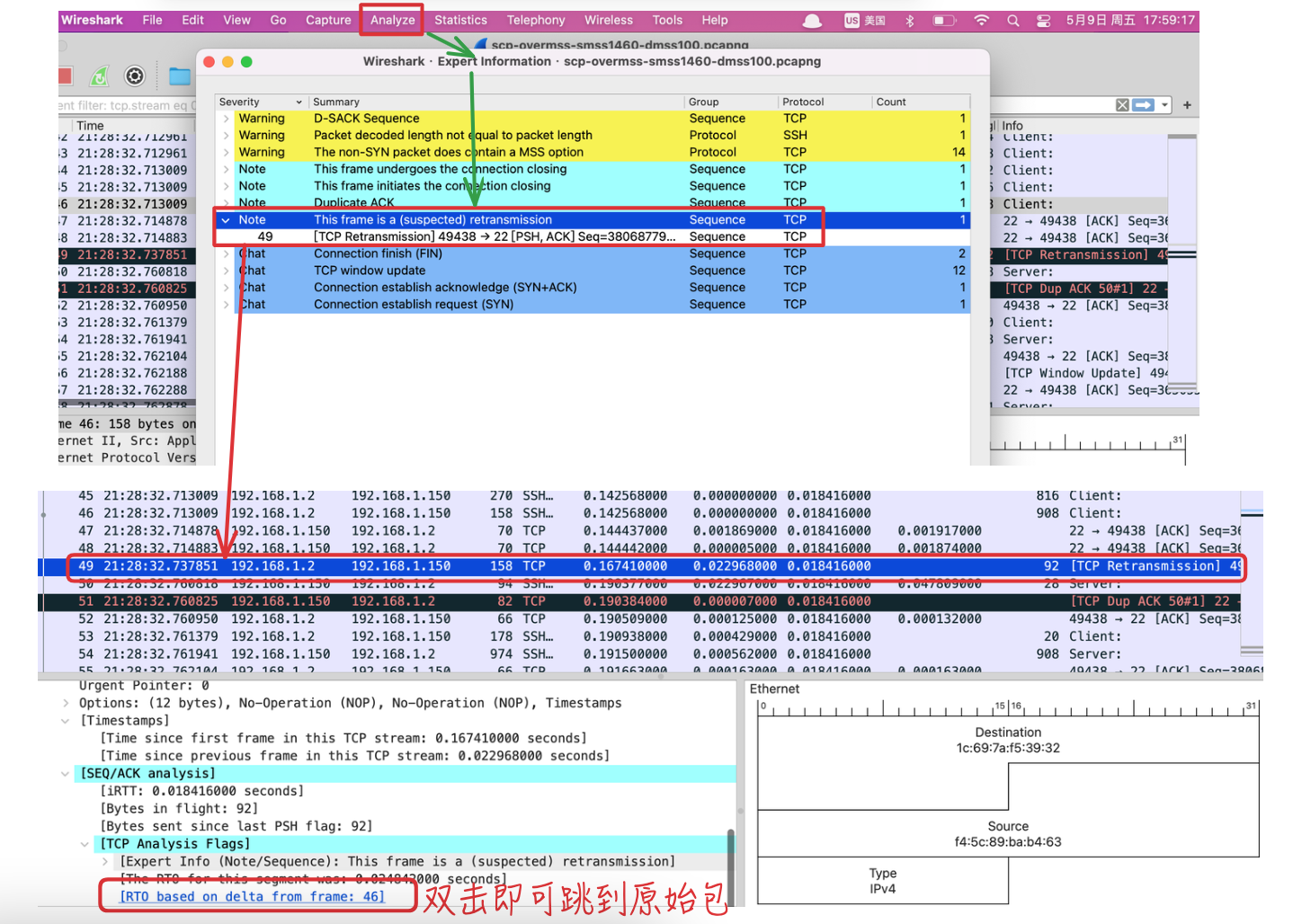
Task: Expand 'frame undergoes the connection closing' note
Action: click(226, 169)
